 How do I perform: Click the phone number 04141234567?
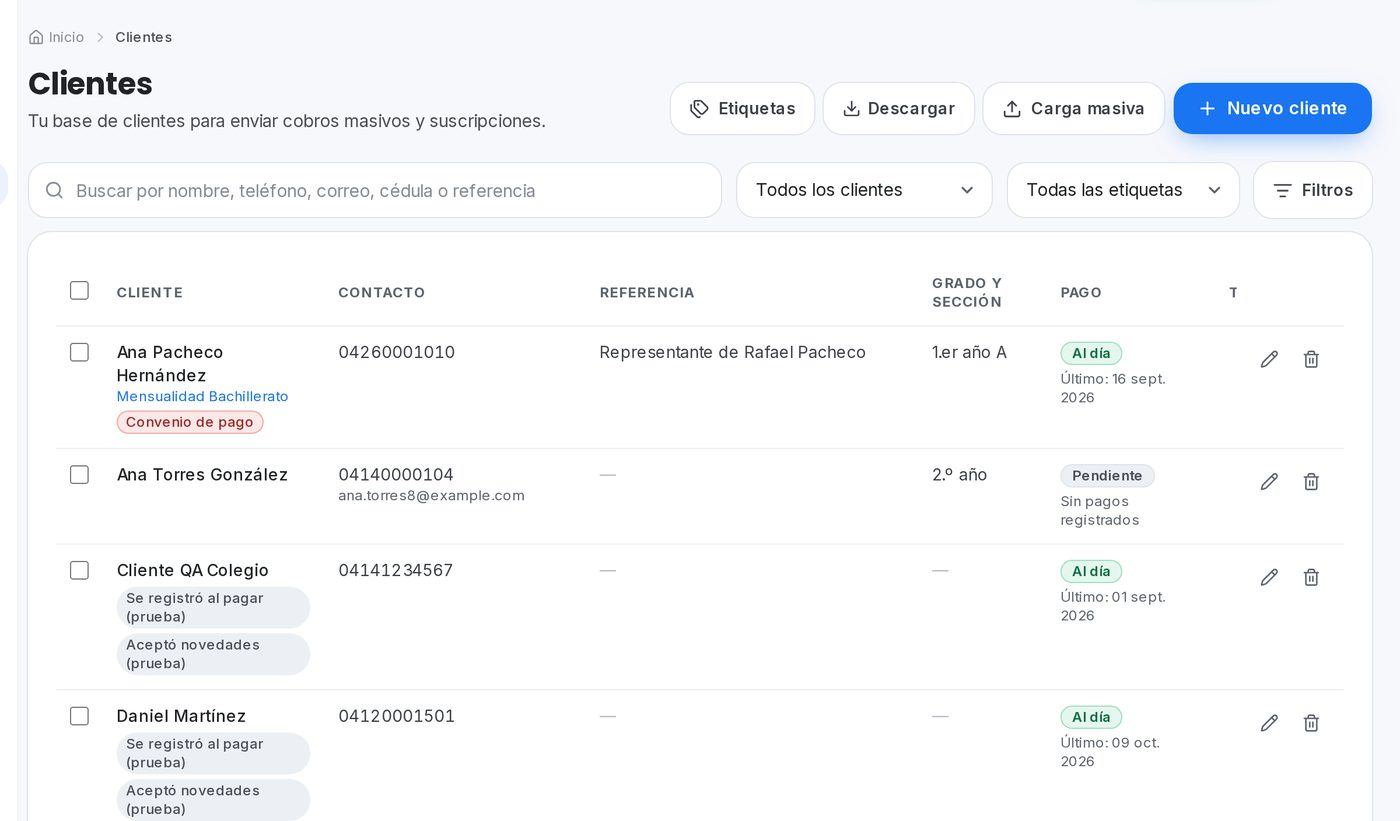(x=395, y=570)
